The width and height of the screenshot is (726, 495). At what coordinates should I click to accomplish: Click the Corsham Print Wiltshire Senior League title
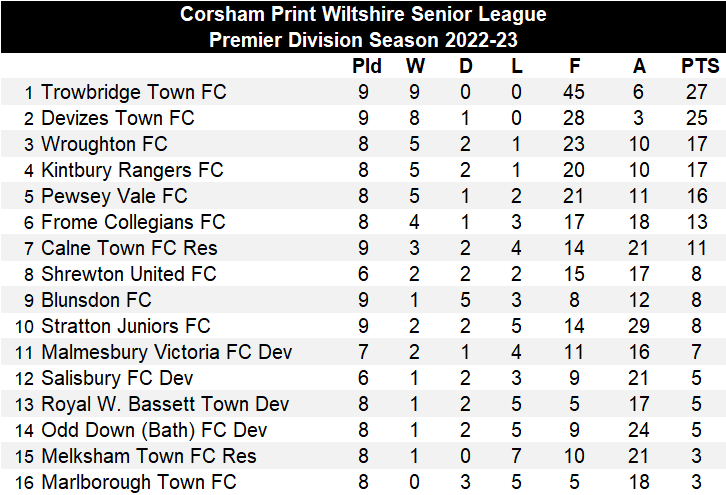pos(363,14)
